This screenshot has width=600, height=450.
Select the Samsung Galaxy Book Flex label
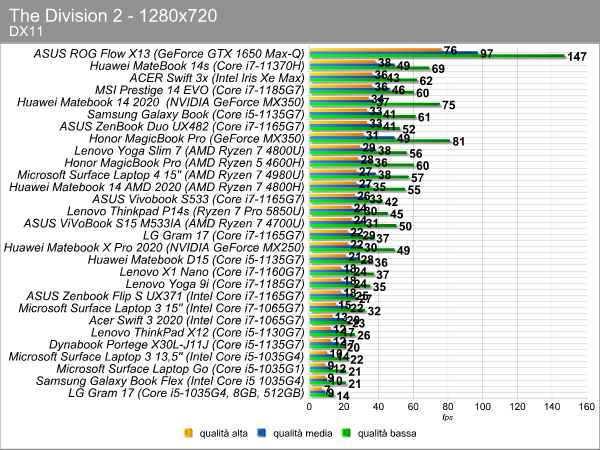(x=170, y=381)
